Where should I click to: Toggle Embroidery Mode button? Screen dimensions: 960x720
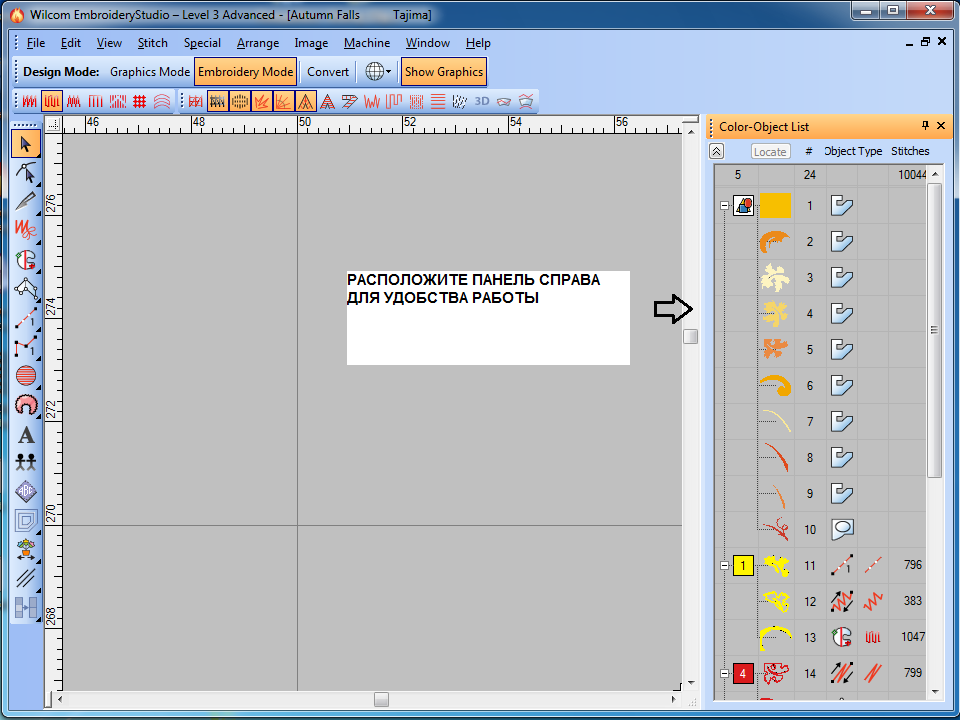(x=246, y=72)
